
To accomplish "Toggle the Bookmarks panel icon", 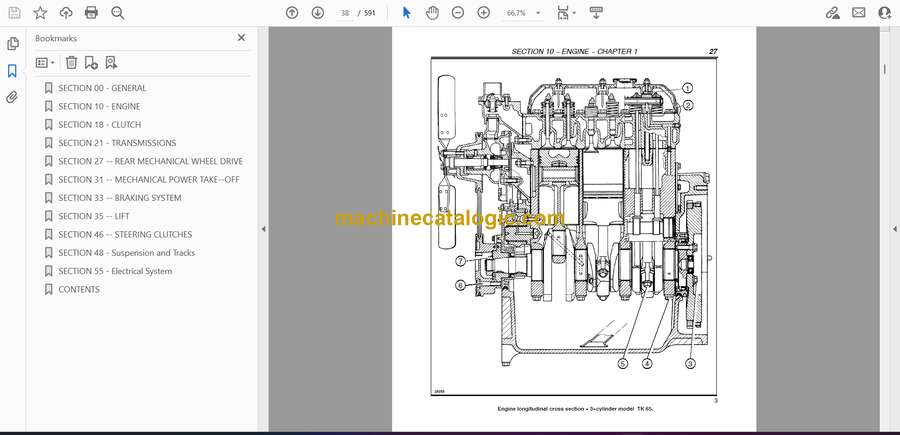I will pyautogui.click(x=12, y=71).
